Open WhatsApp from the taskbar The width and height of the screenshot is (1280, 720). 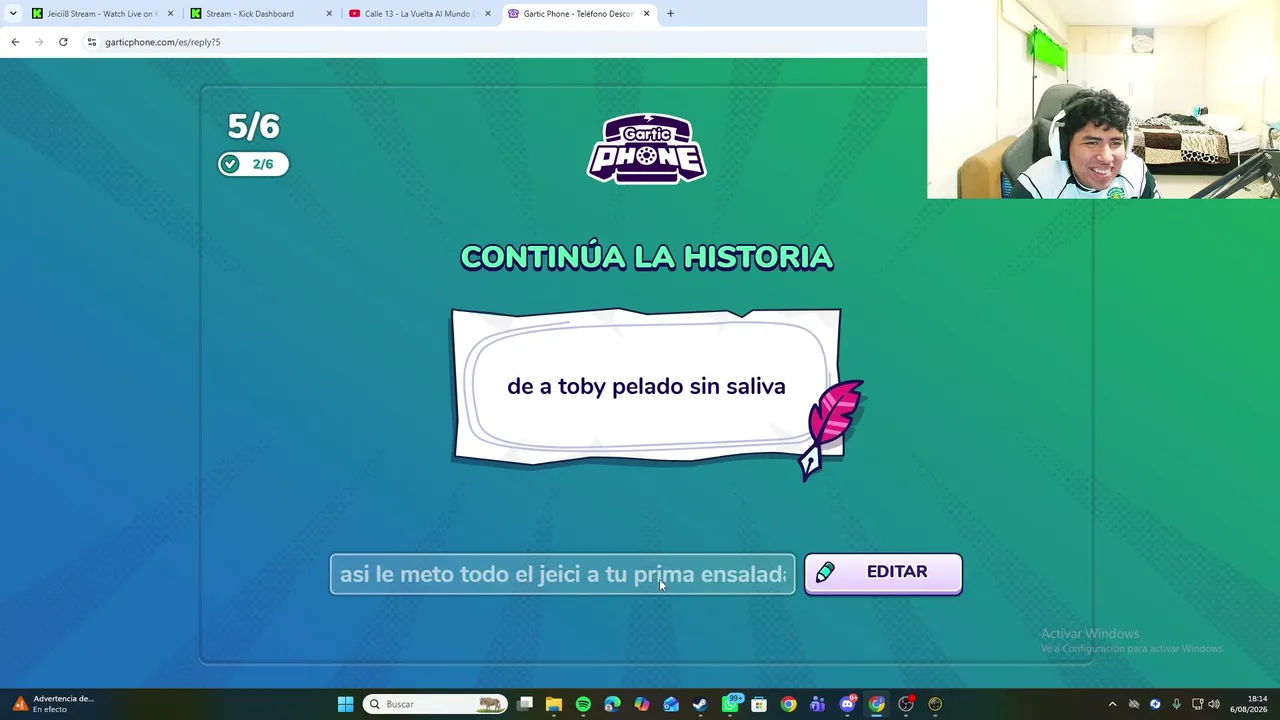point(730,704)
